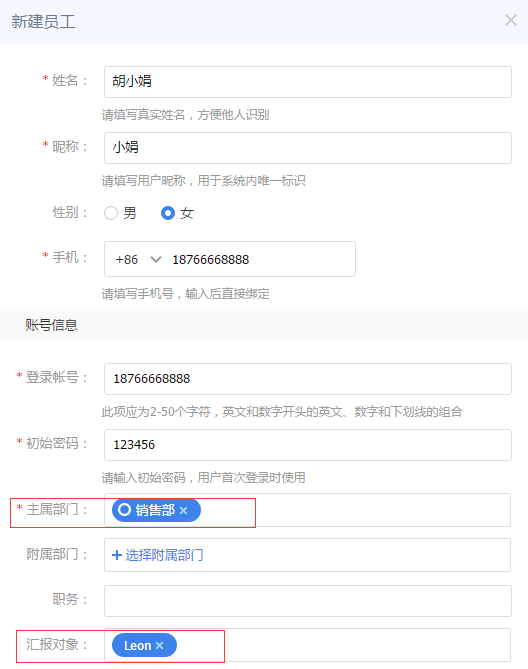The width and height of the screenshot is (528, 669).
Task: Remove the Leon report target tag
Action: pos(160,646)
